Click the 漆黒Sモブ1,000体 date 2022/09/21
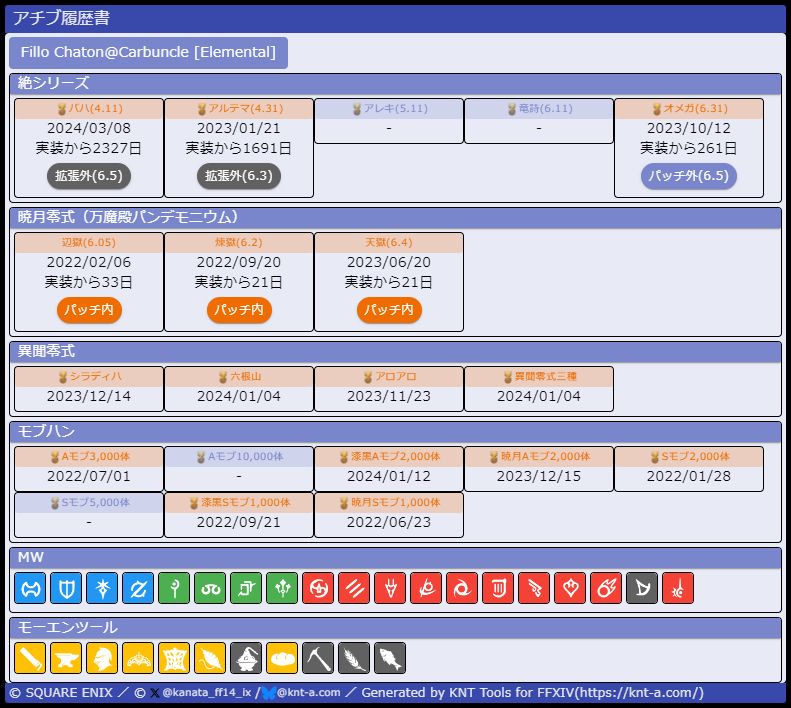 pos(239,522)
